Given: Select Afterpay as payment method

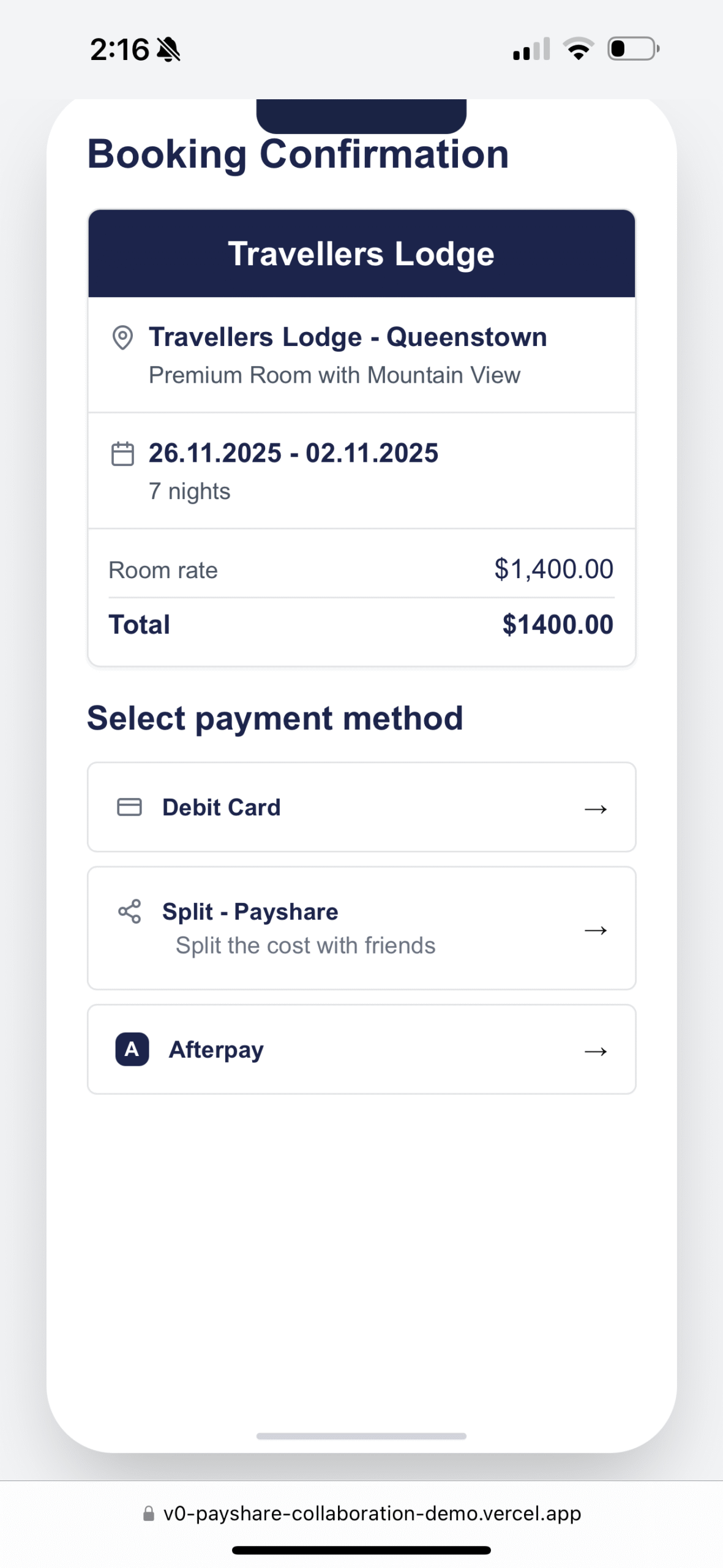Looking at the screenshot, I should pos(361,1049).
